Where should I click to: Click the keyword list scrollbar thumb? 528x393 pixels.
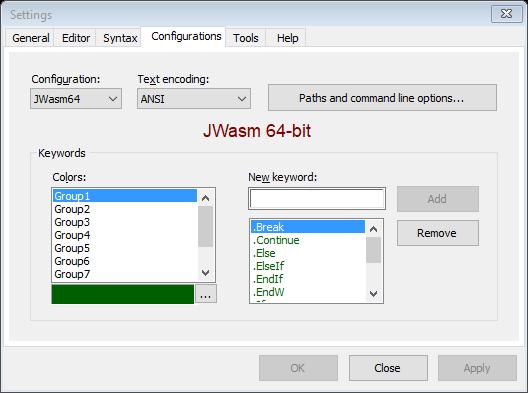click(373, 250)
